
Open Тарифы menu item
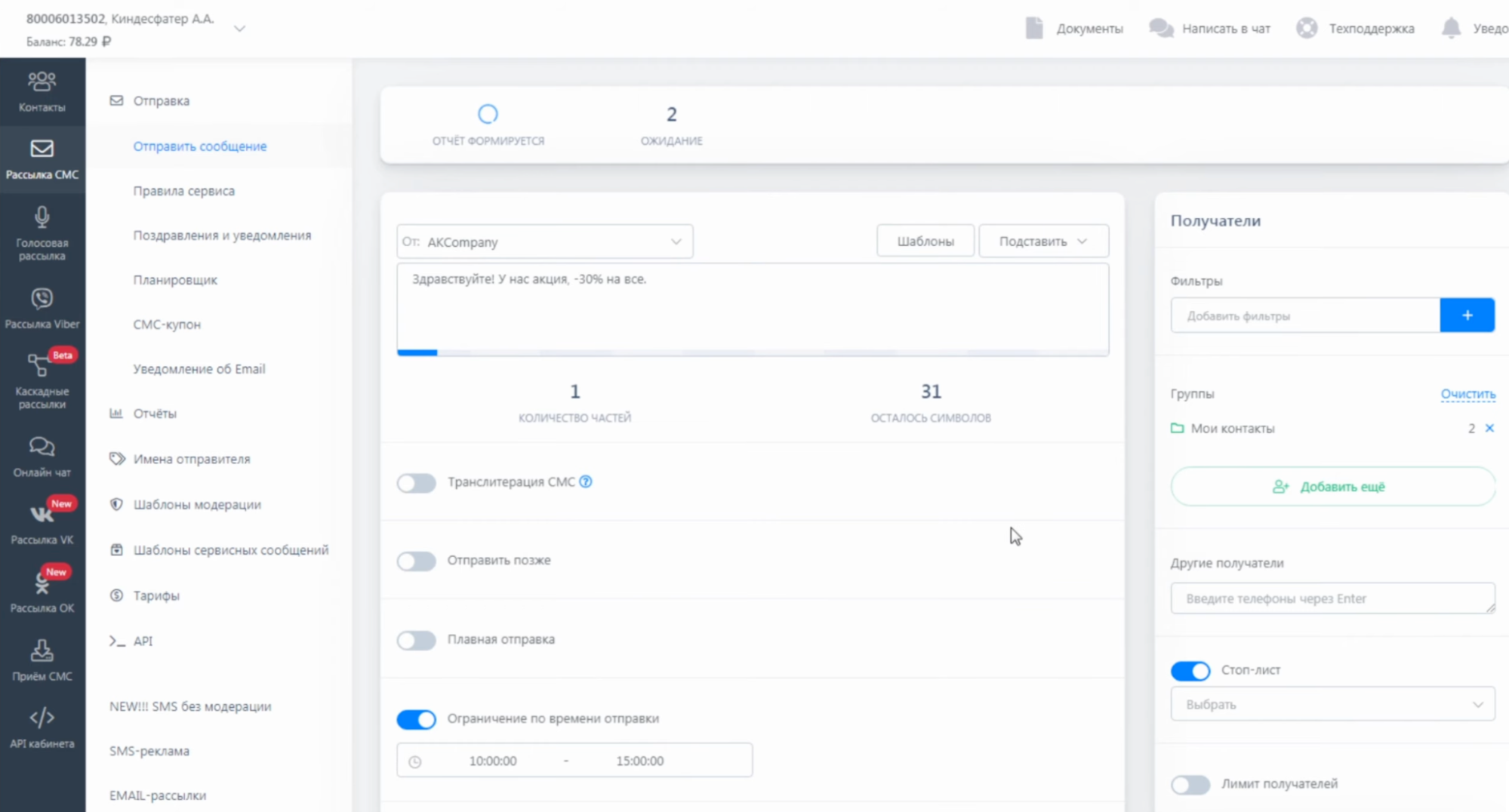tap(156, 595)
